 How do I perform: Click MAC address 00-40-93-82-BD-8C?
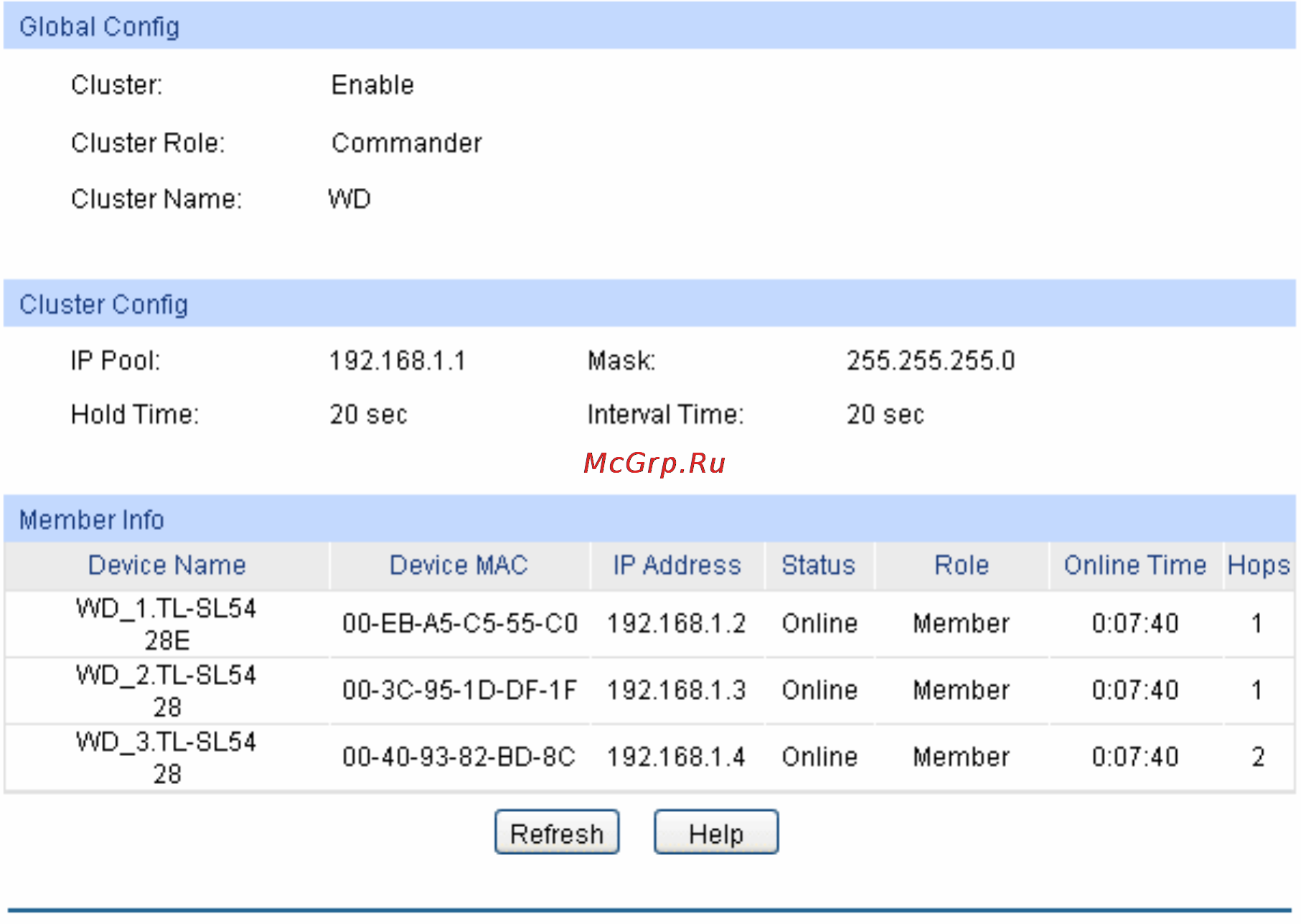pos(459,757)
